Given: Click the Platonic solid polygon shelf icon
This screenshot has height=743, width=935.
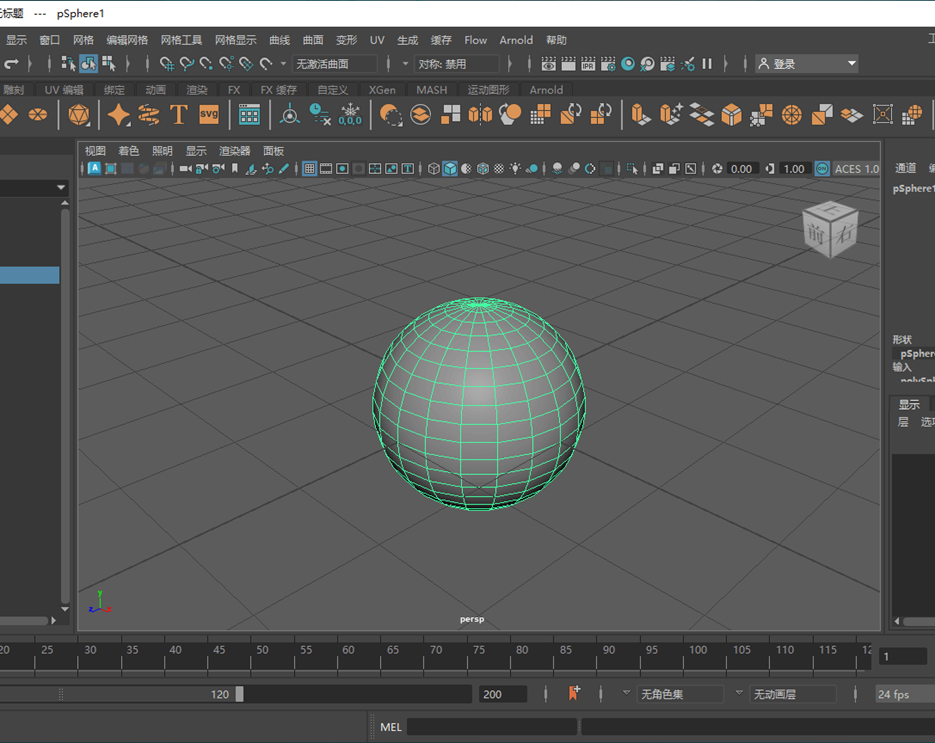Looking at the screenshot, I should click(79, 114).
